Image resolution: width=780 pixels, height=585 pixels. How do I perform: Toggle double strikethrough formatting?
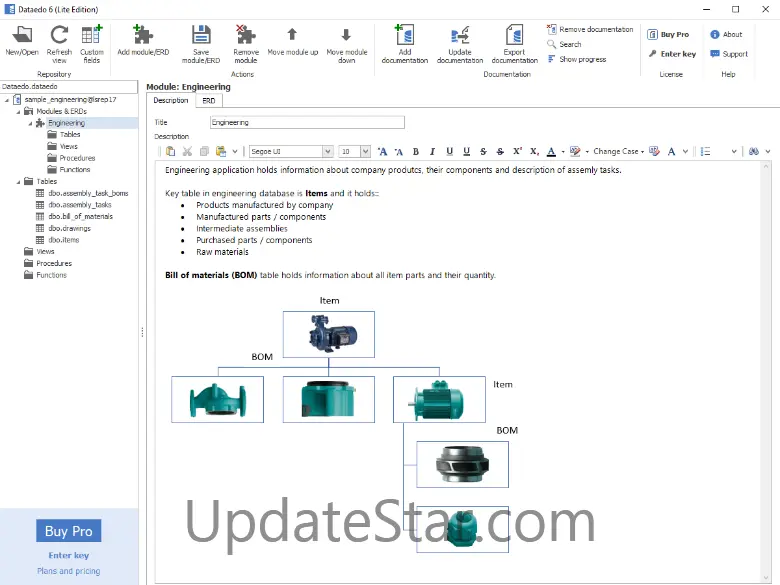coord(500,151)
